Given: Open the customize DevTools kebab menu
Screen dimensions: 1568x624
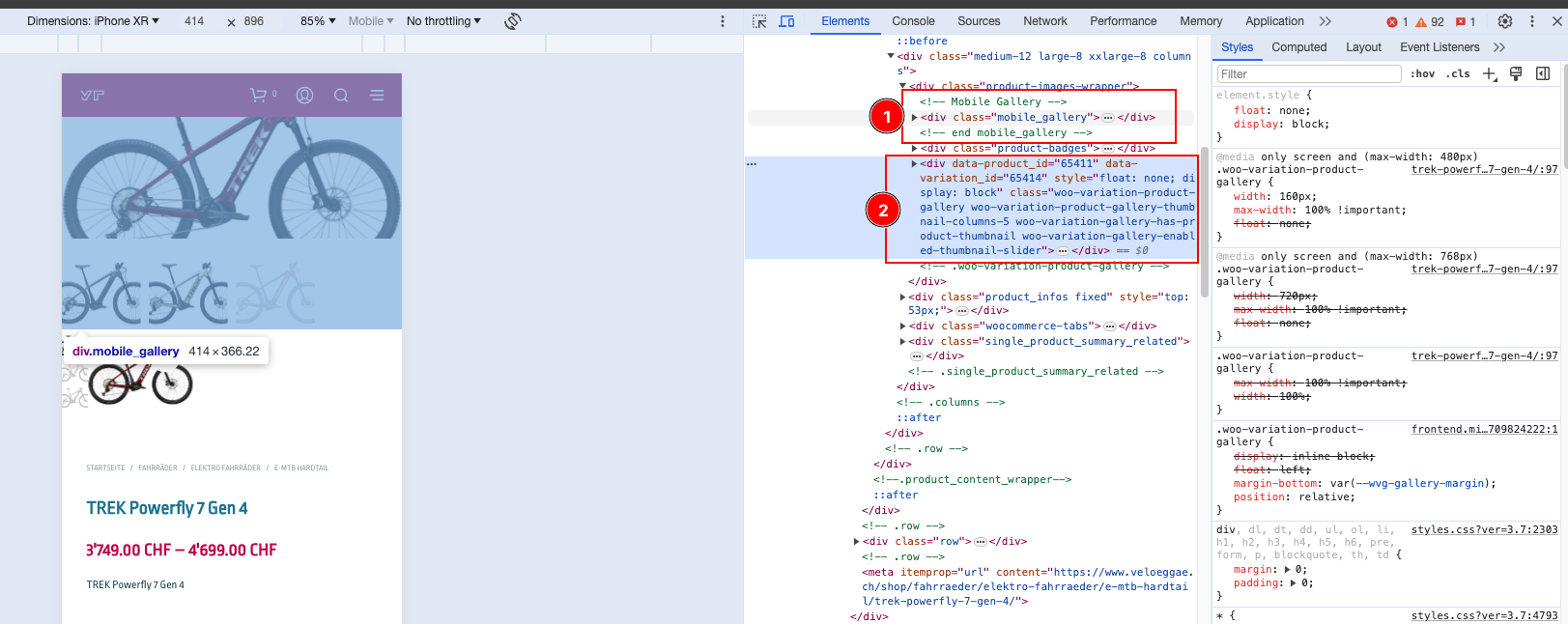Looking at the screenshot, I should [x=1532, y=21].
